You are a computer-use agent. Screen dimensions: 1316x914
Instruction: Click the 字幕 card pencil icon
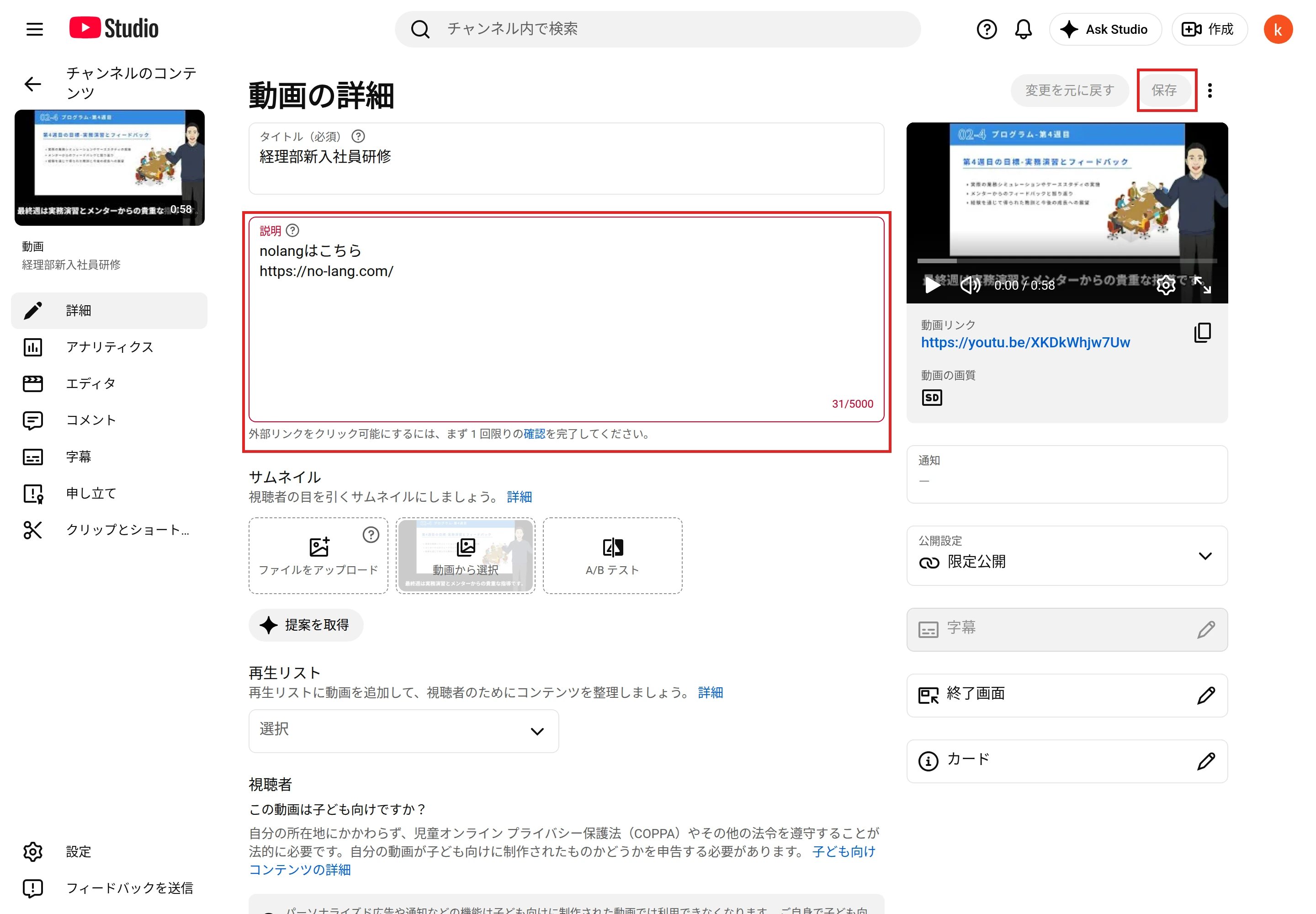pos(1205,629)
